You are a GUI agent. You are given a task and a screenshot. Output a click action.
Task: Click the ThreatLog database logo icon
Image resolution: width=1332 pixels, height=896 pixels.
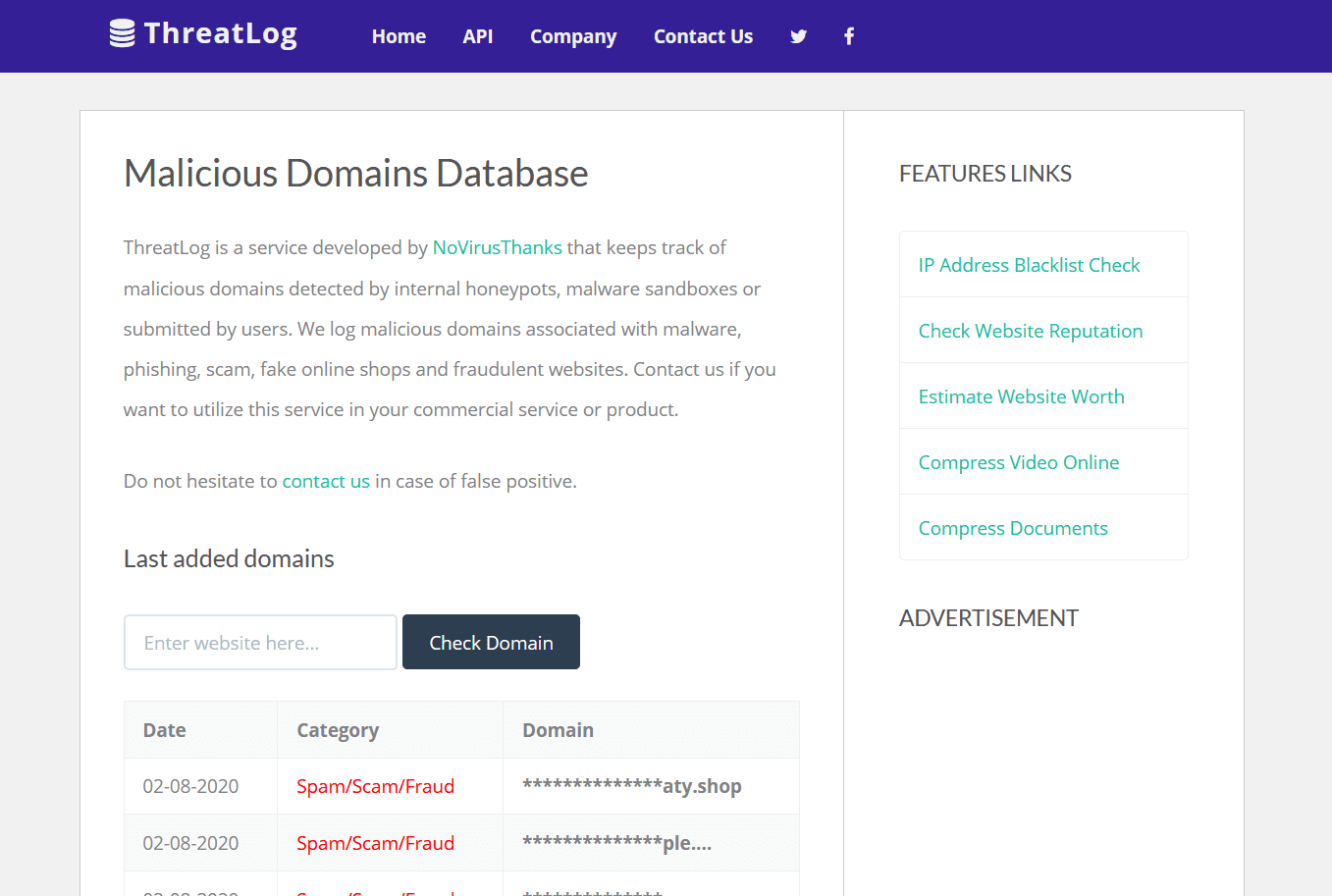pyautogui.click(x=122, y=33)
